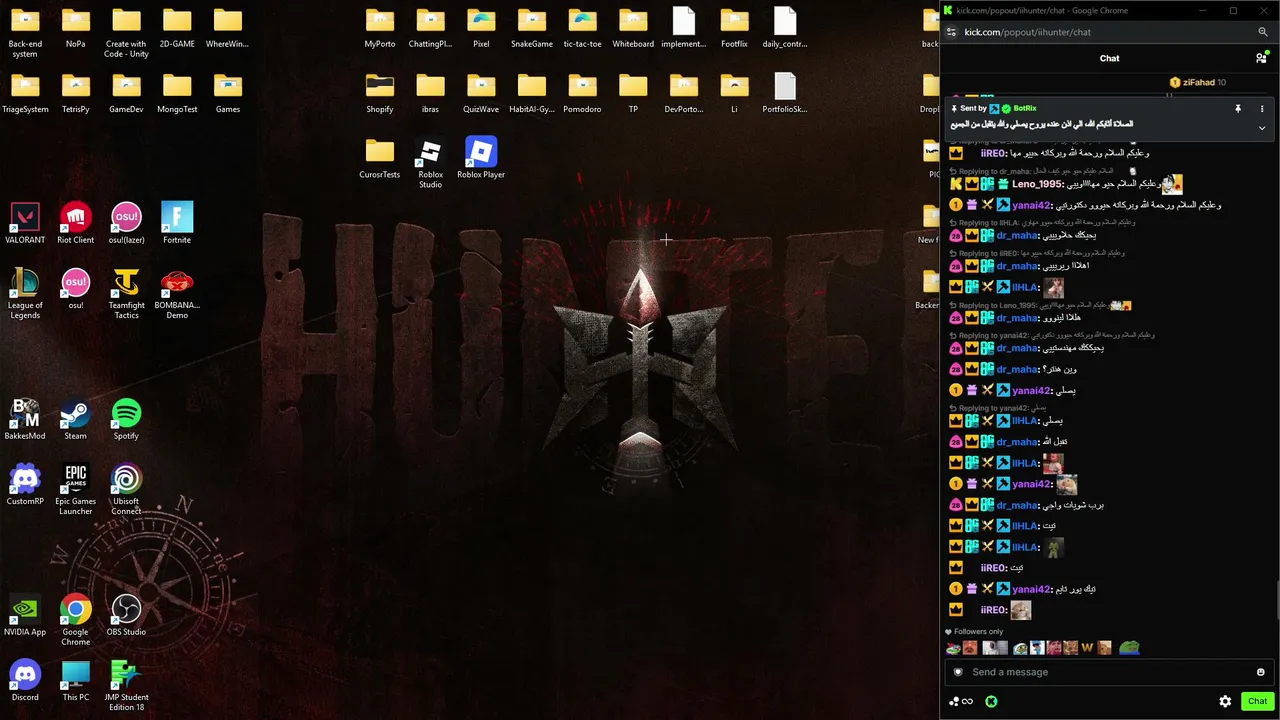The height and width of the screenshot is (720, 1280).
Task: Select the Ubisoft Connect desktop icon
Action: pos(126,490)
